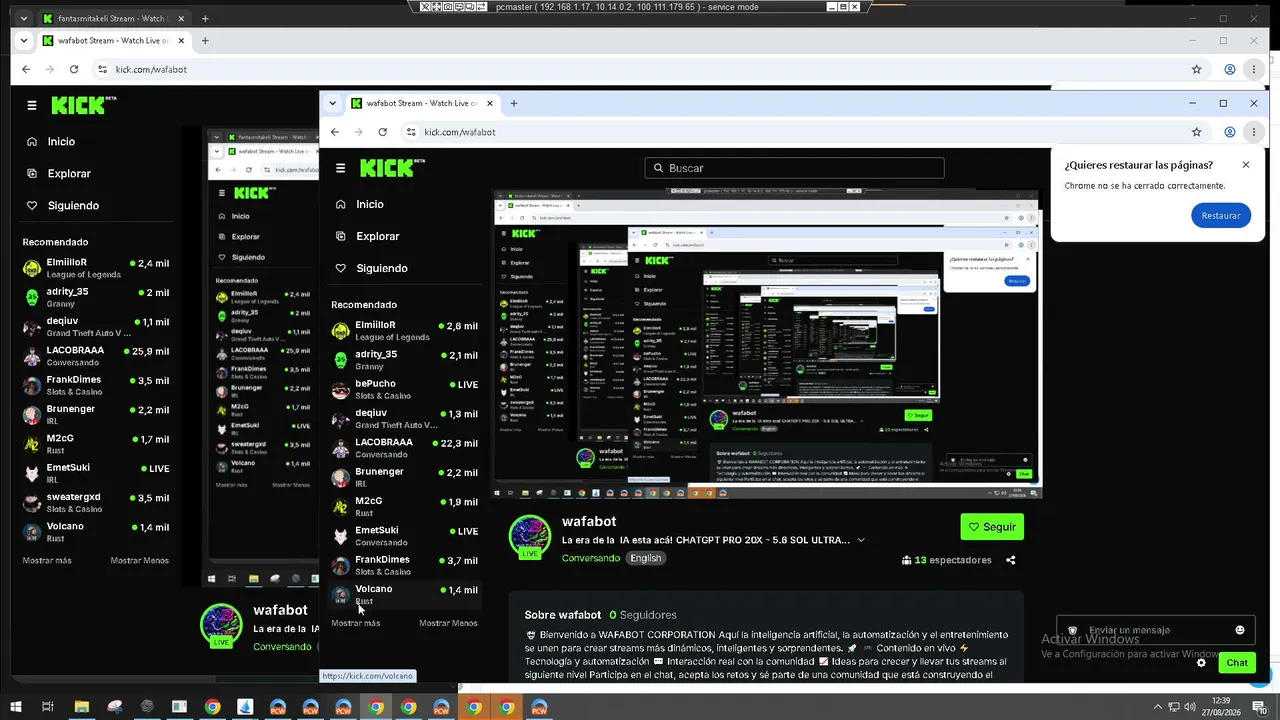Open chat settings gear
Screen dimensions: 1280x720
1202,663
